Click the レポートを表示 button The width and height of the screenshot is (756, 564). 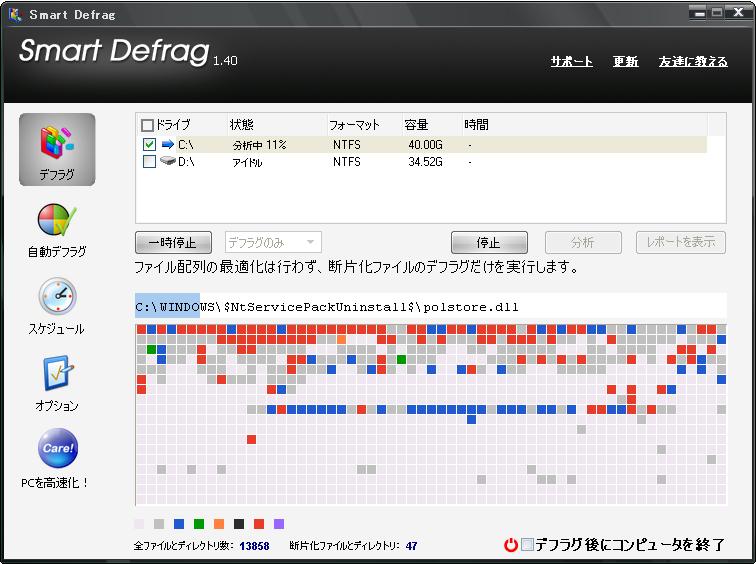click(x=681, y=242)
